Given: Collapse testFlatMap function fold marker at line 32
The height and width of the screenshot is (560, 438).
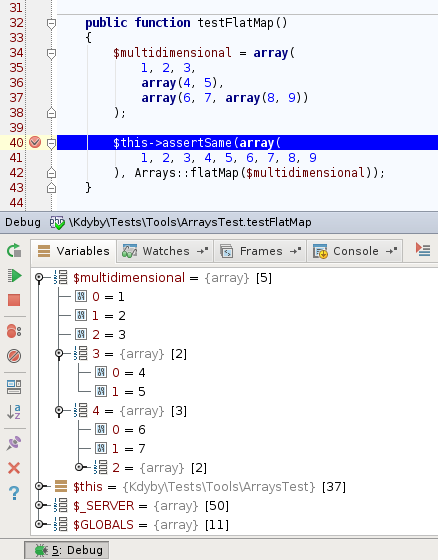Looking at the screenshot, I should (51, 24).
